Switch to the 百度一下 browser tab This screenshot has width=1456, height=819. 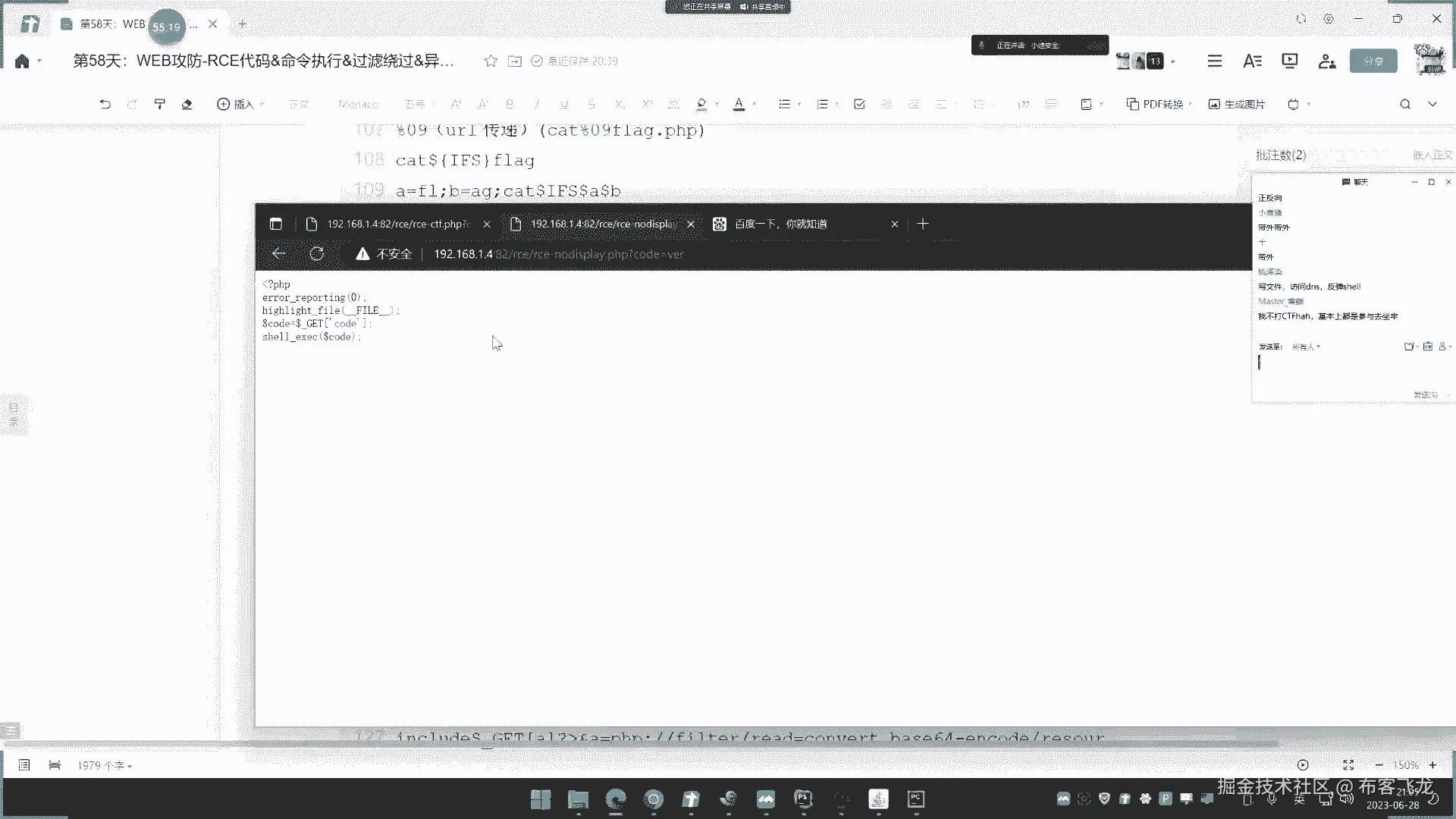pos(780,224)
